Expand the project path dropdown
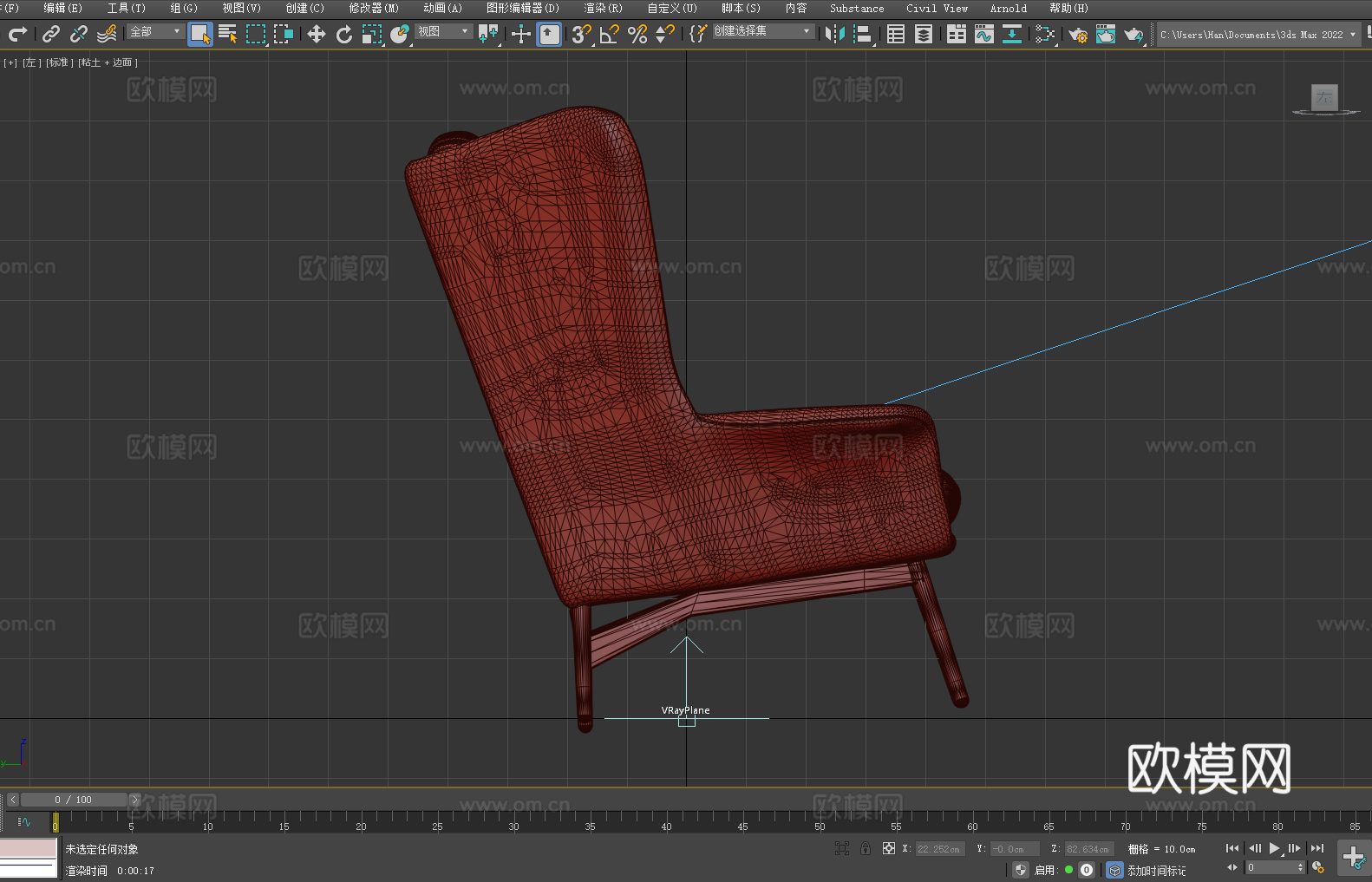 (x=1353, y=35)
